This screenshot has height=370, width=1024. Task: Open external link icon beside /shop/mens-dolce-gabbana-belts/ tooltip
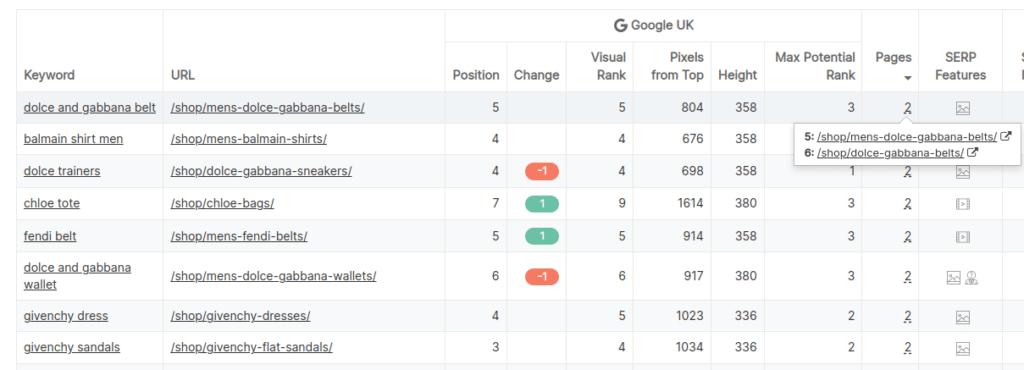[1006, 136]
